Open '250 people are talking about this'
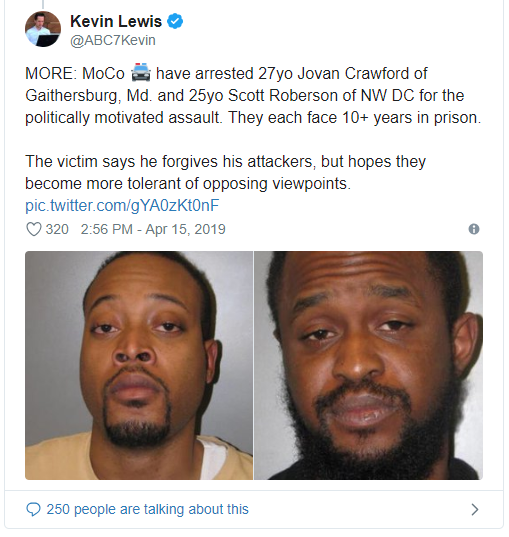The height and width of the screenshot is (537, 509). (x=147, y=509)
